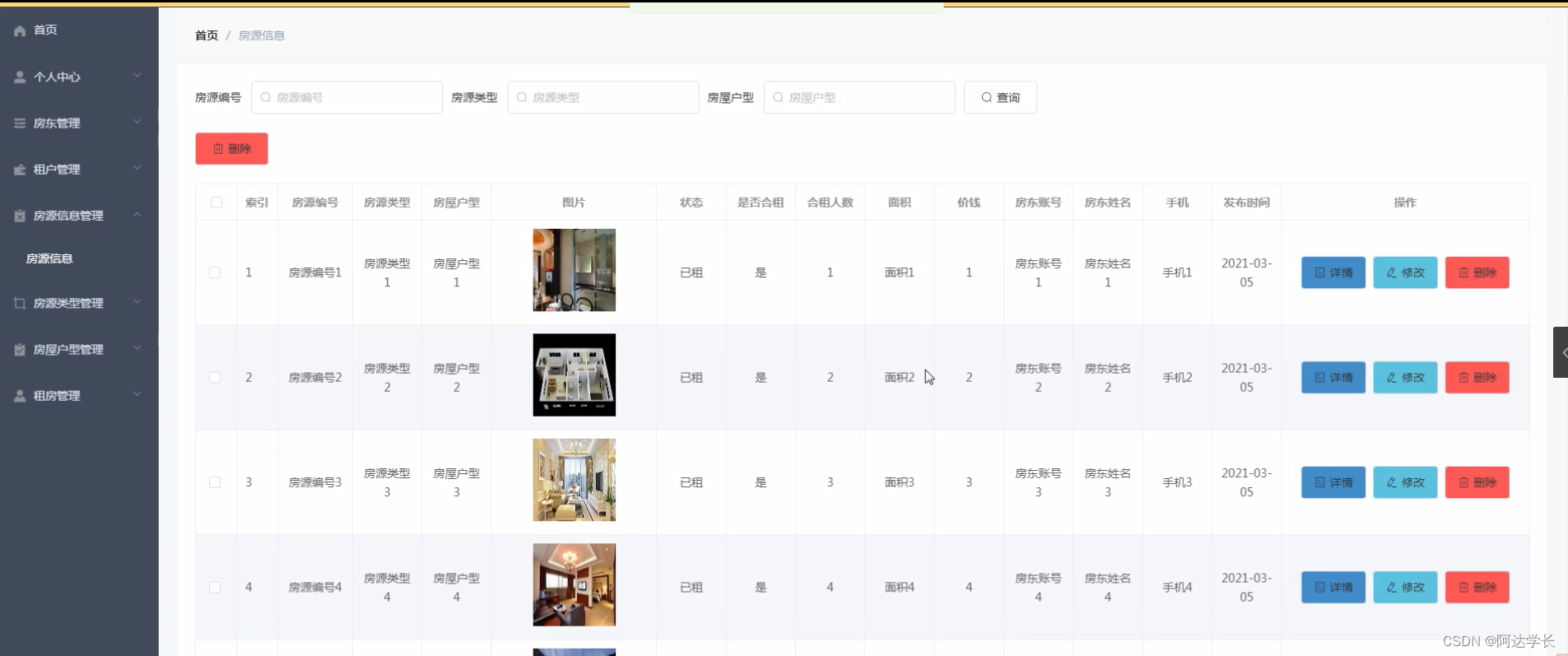Click the search icon in 房屋户型 field

click(778, 97)
